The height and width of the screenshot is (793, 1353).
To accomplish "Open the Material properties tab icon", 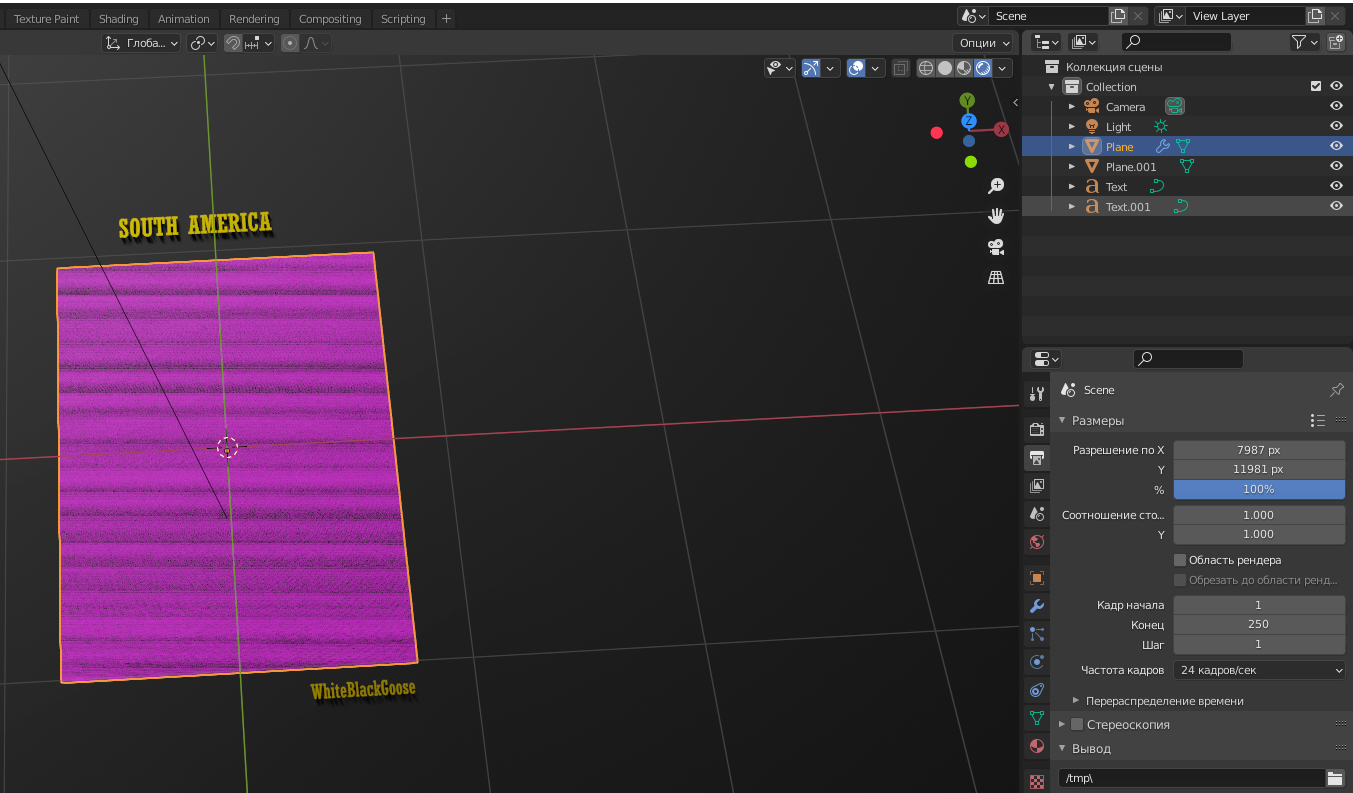I will click(x=1037, y=746).
